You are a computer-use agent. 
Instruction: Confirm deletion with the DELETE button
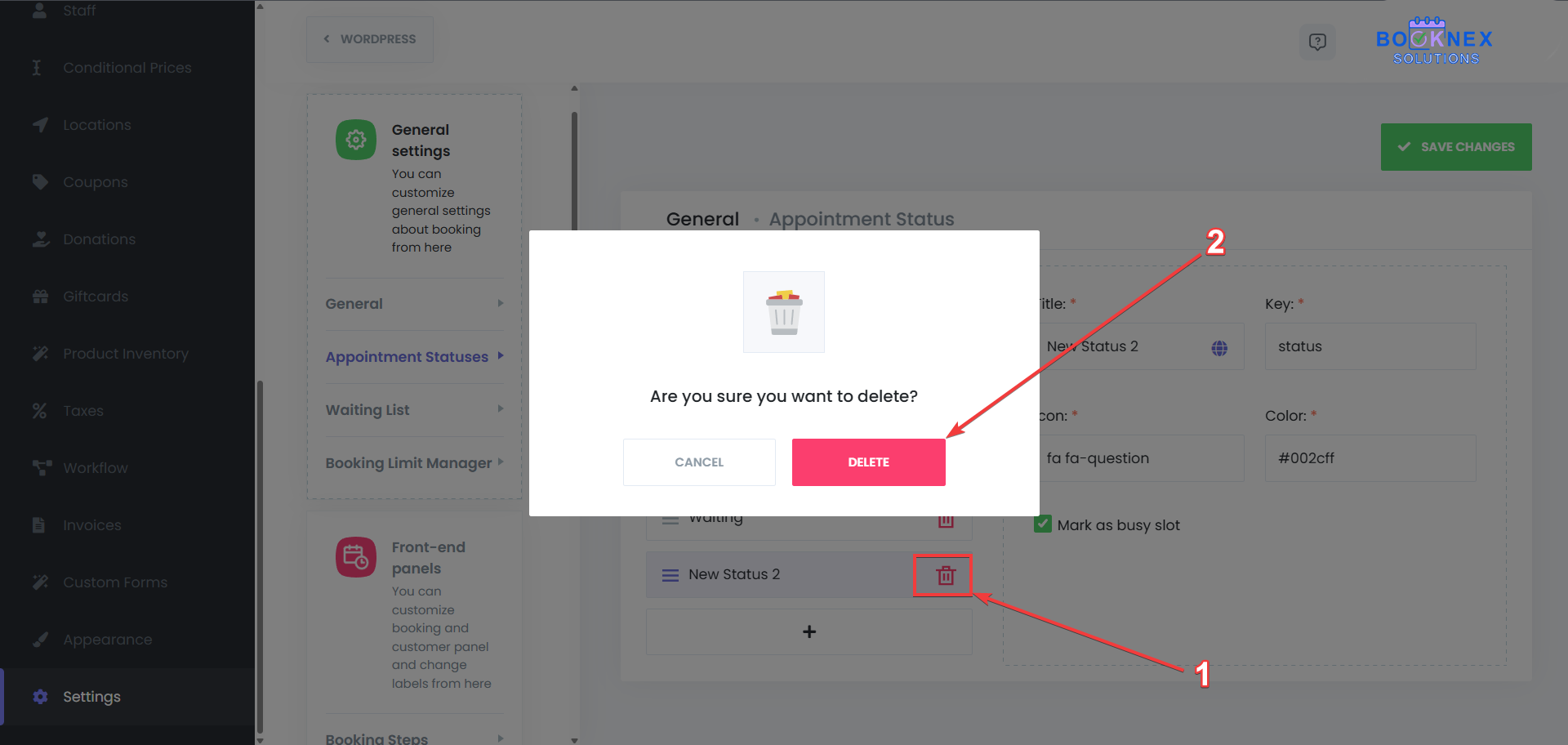pos(868,462)
